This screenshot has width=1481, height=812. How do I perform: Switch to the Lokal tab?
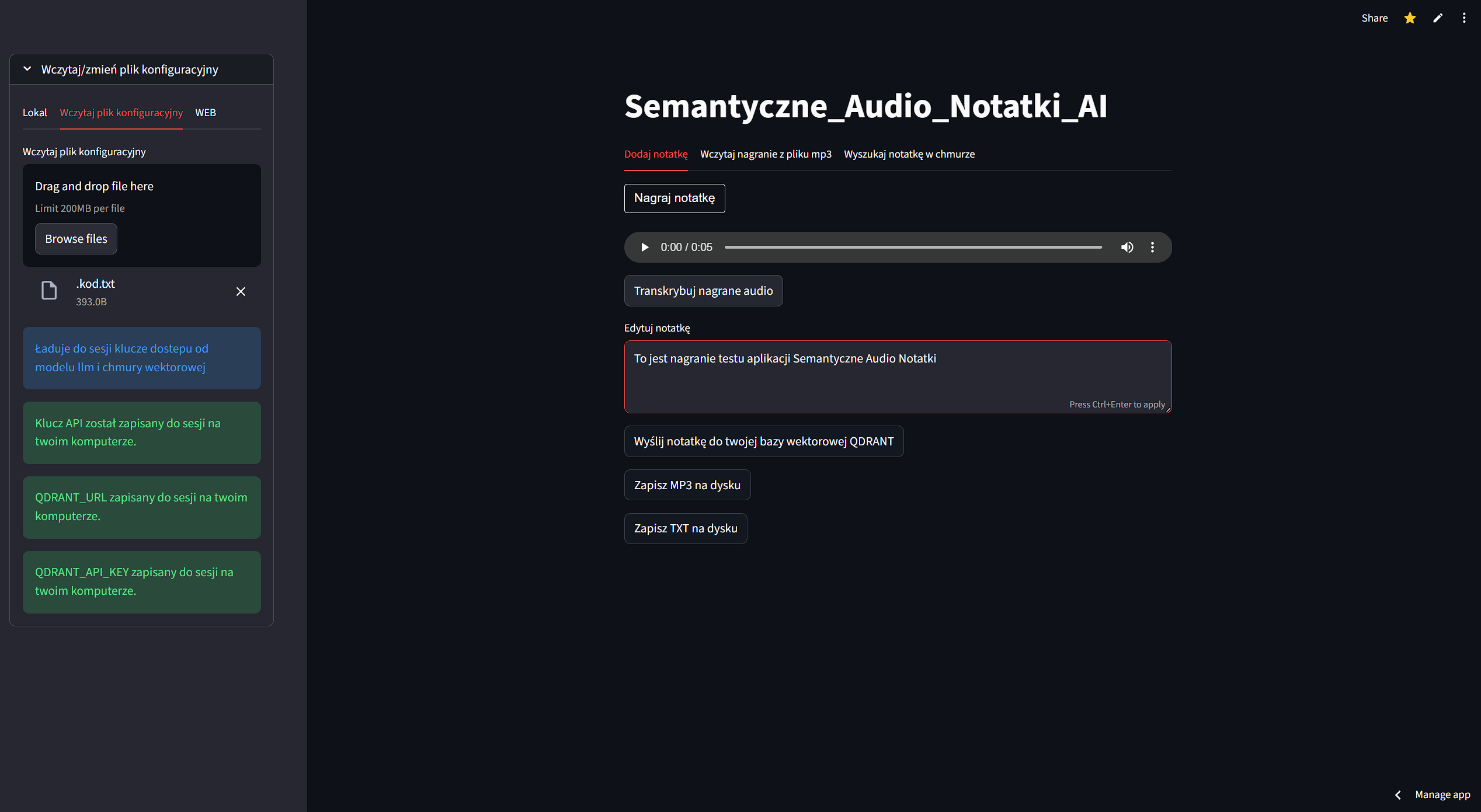point(34,113)
